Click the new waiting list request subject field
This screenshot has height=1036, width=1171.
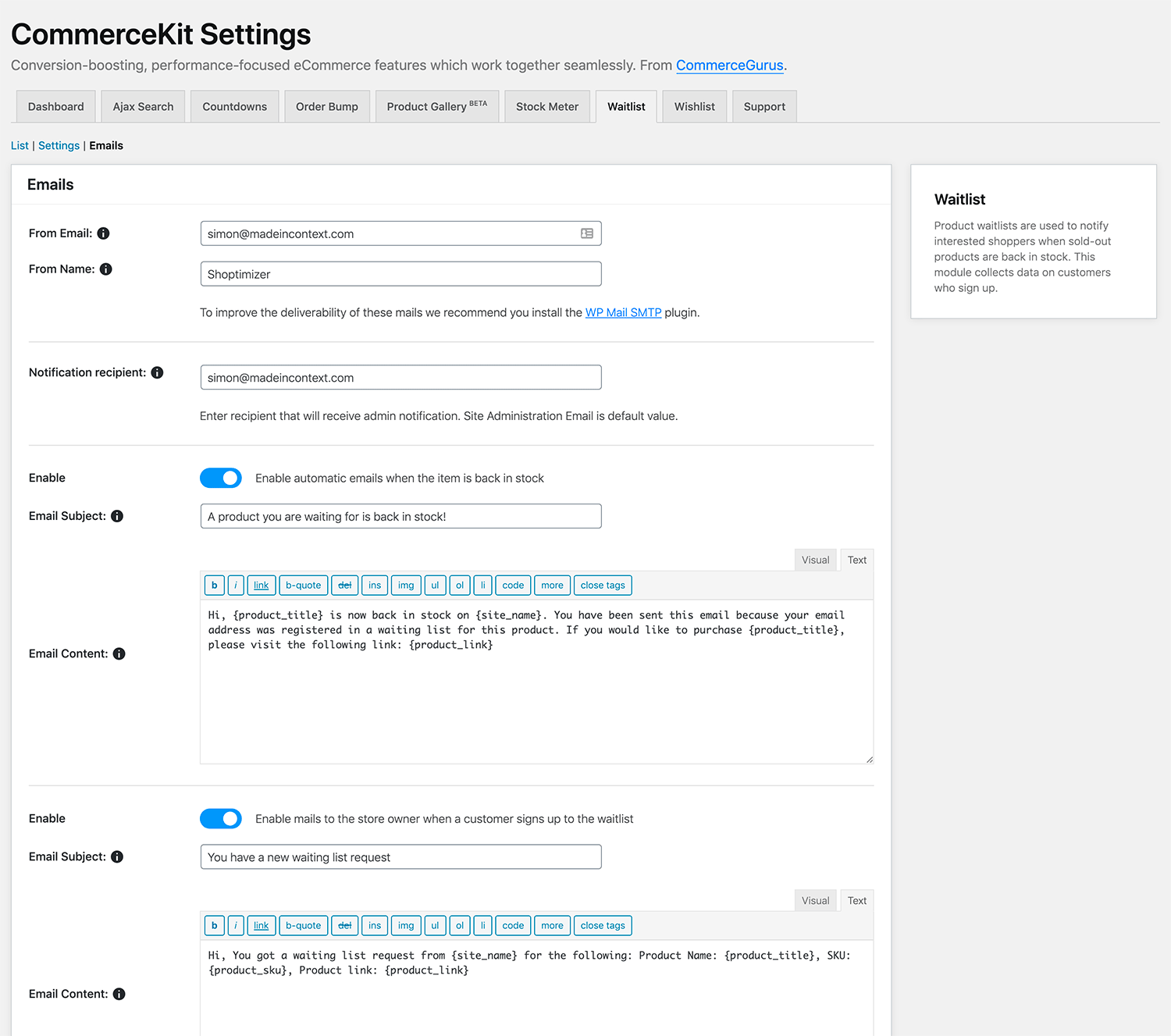point(400,856)
